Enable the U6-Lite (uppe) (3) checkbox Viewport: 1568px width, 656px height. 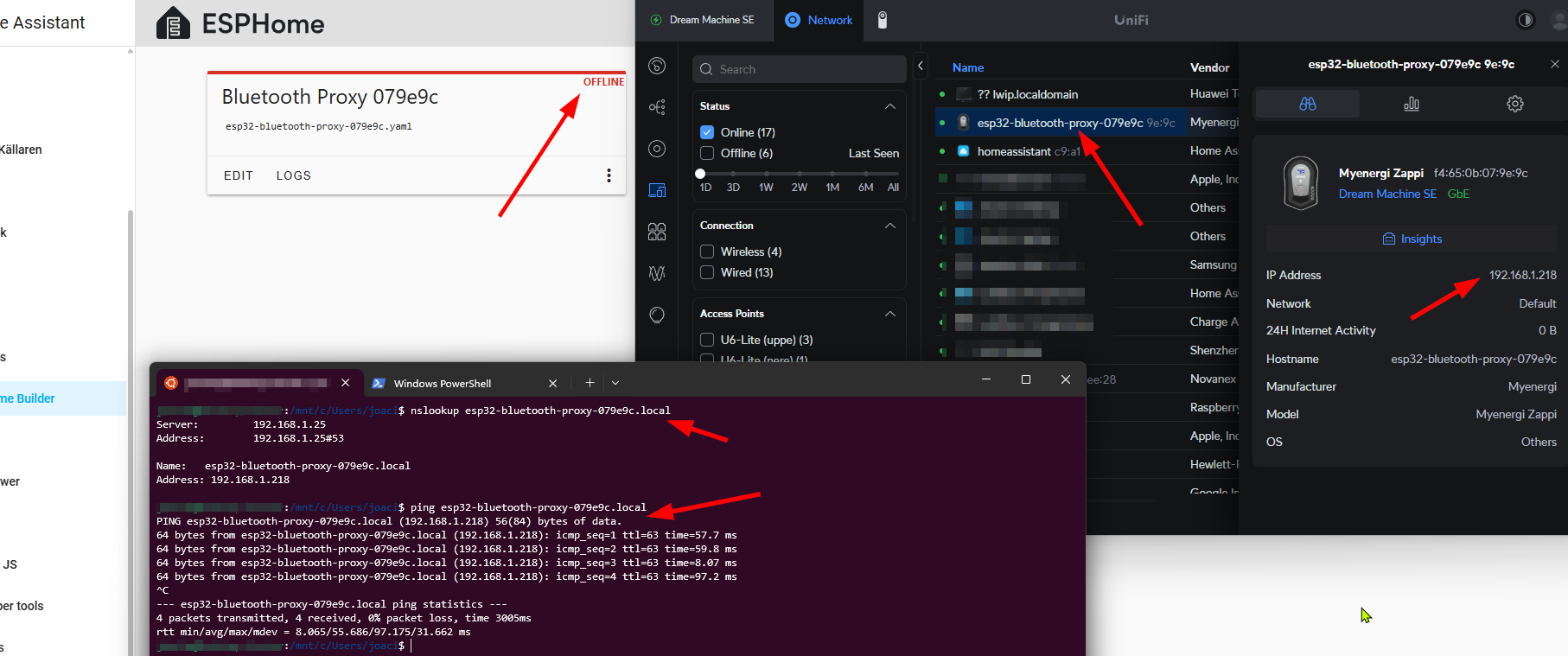[707, 340]
